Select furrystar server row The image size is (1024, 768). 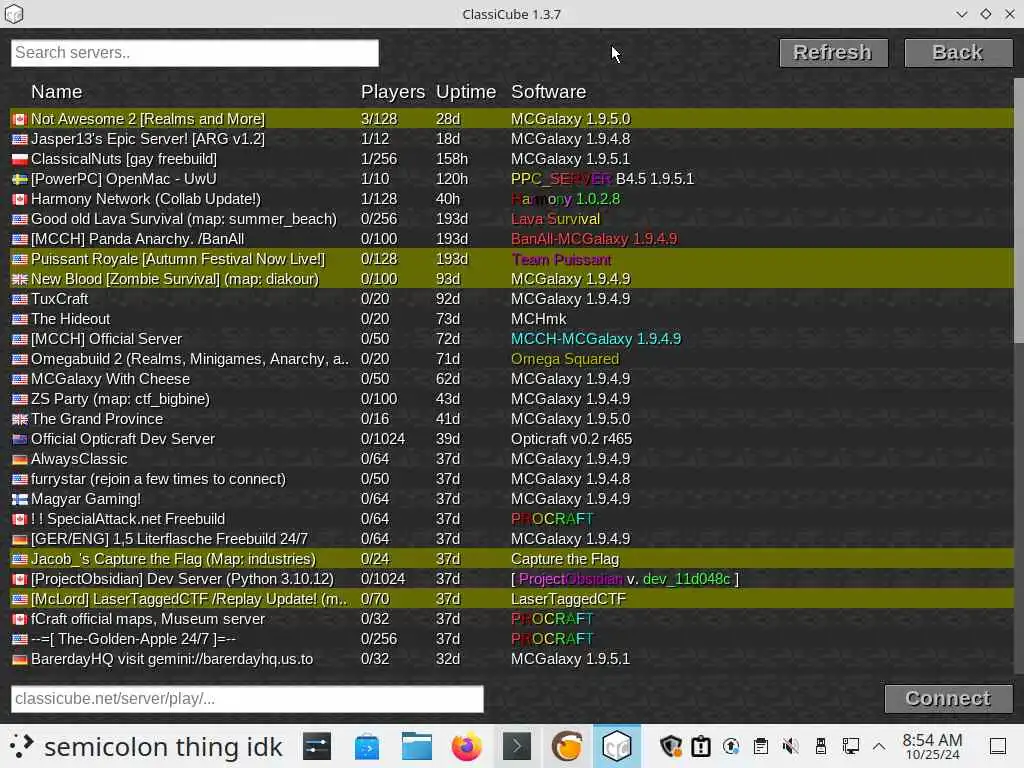click(511, 479)
